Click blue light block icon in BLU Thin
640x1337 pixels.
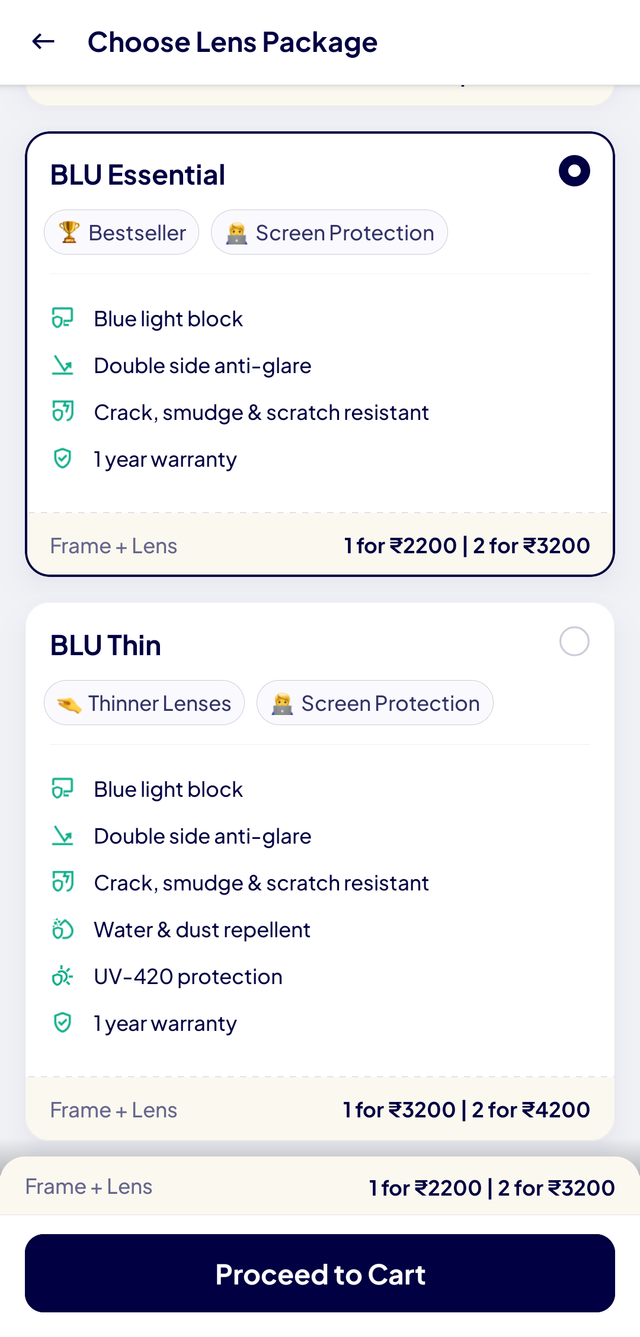[x=62, y=789]
